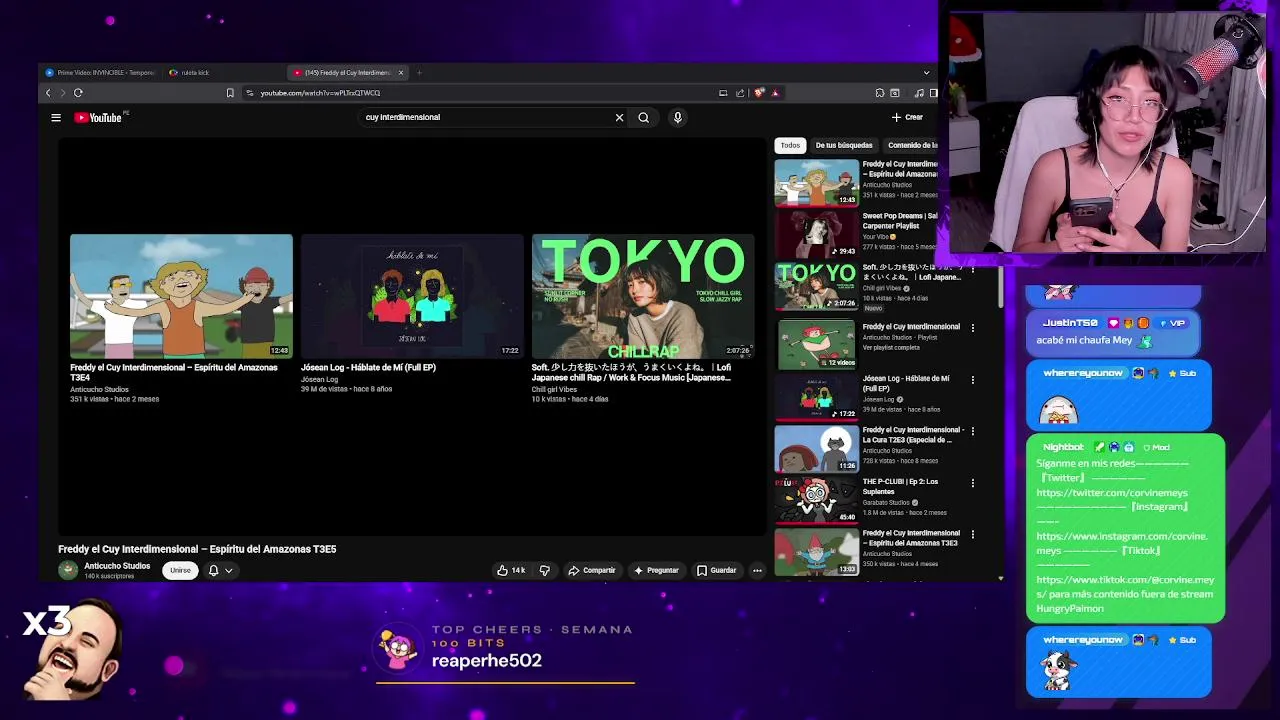
Task: Select the Todos filter chip
Action: tap(790, 145)
